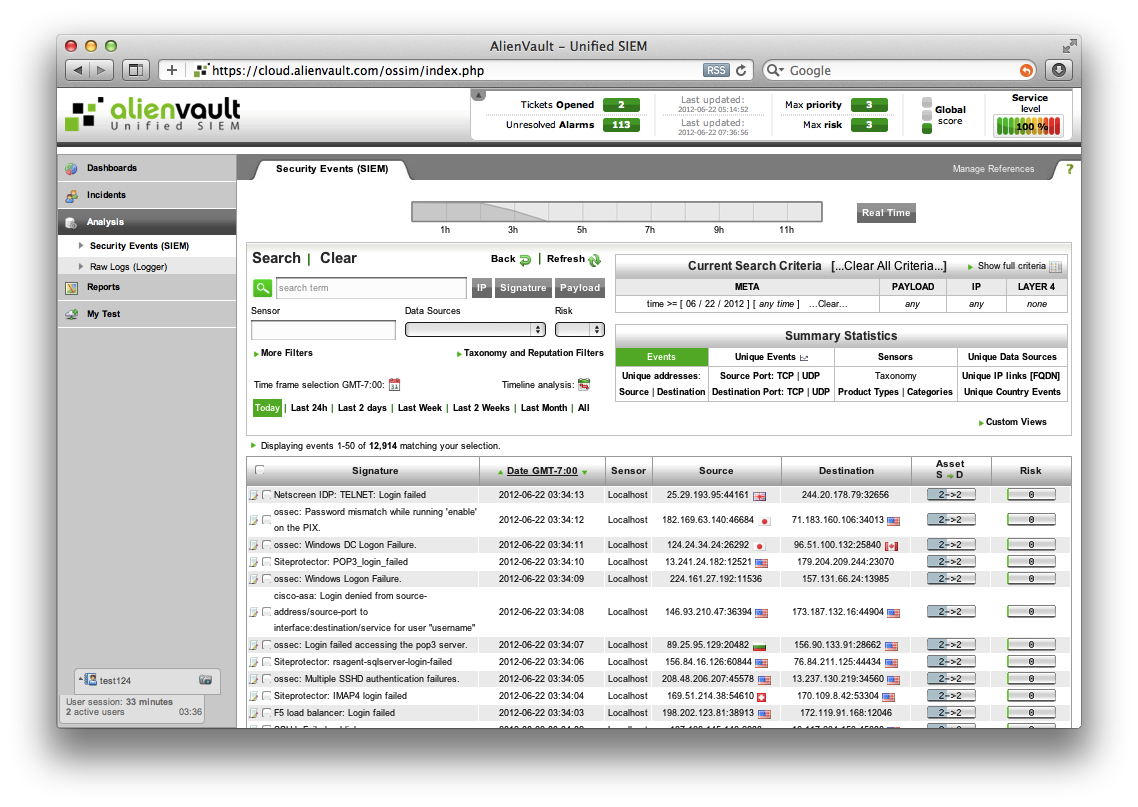Click the bookmarks book icon in toolbar
The image size is (1138, 807).
tap(135, 70)
